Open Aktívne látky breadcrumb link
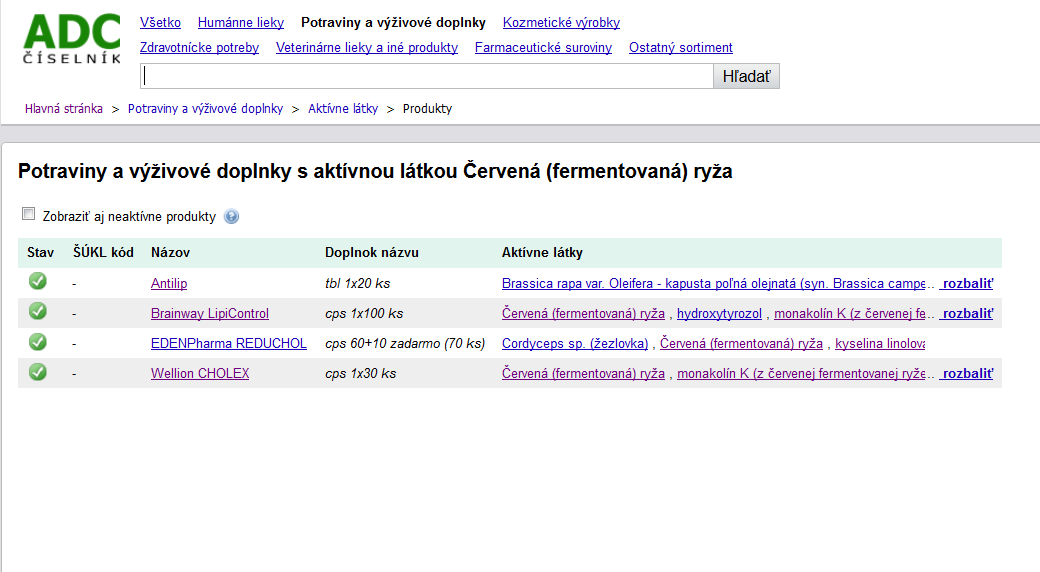 343,109
